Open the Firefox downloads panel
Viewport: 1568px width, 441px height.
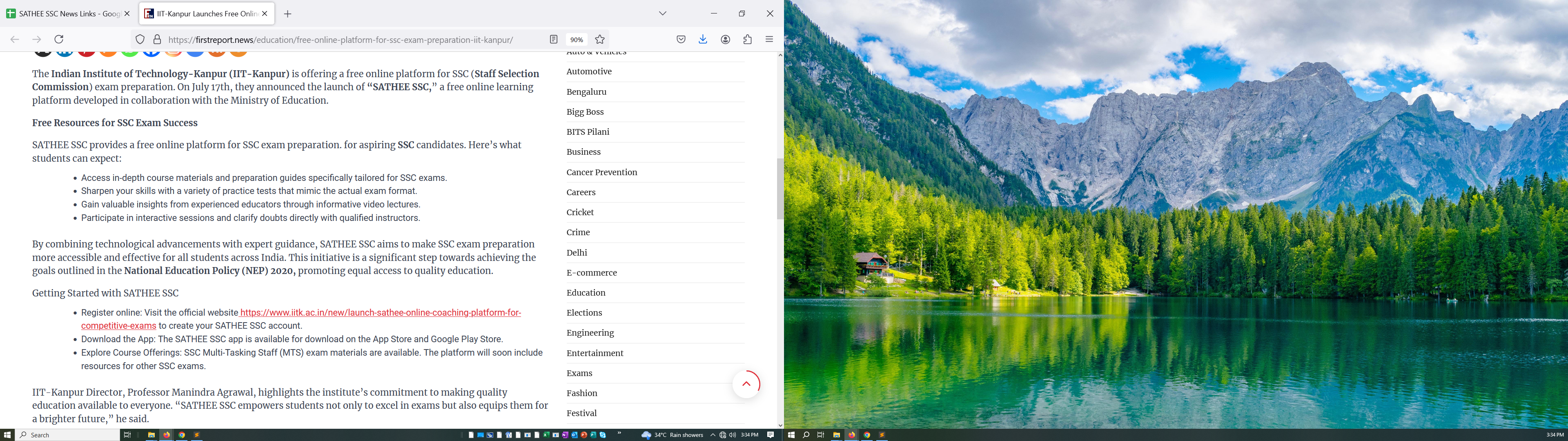click(x=703, y=40)
